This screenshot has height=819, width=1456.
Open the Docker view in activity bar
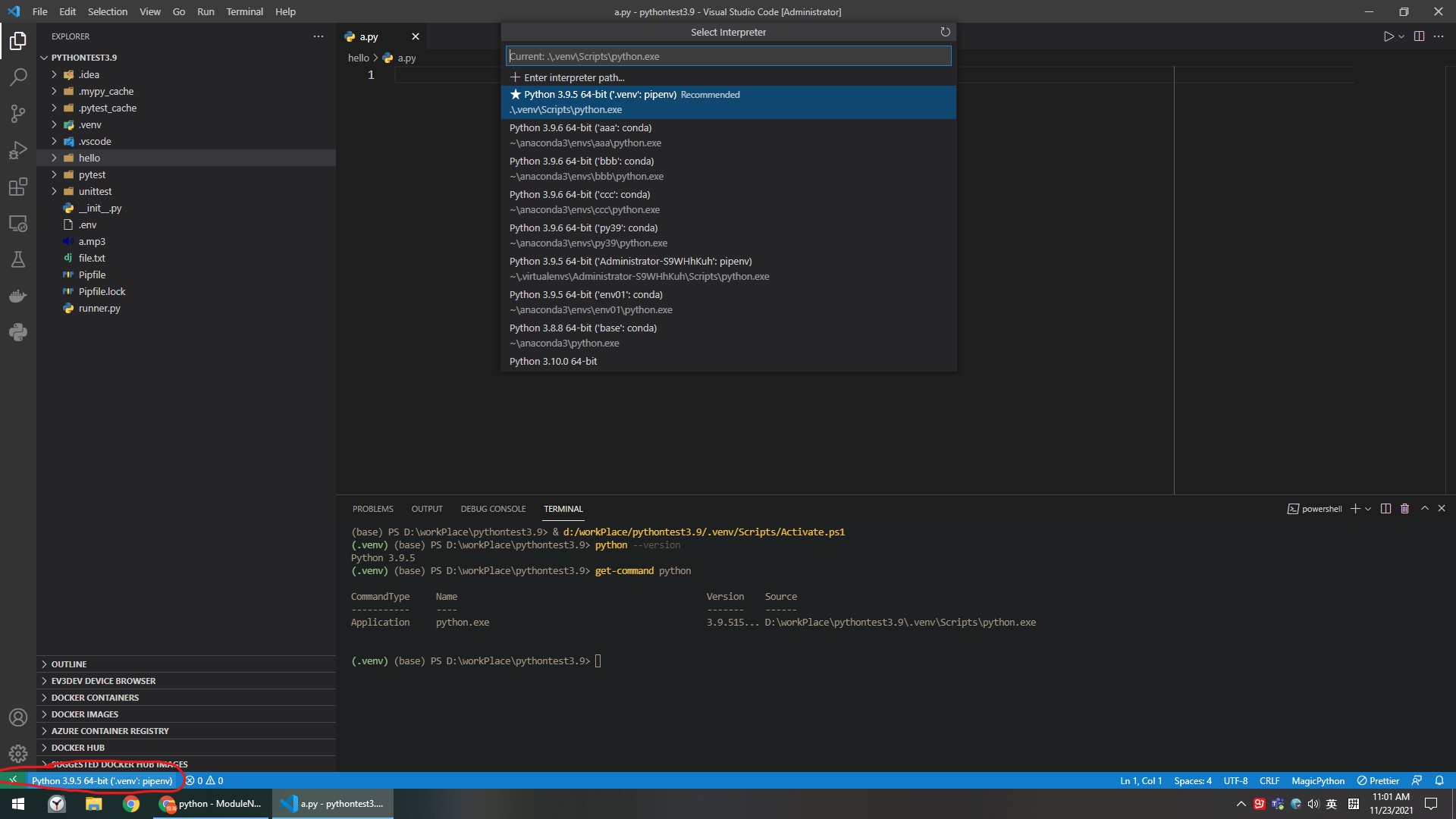18,296
